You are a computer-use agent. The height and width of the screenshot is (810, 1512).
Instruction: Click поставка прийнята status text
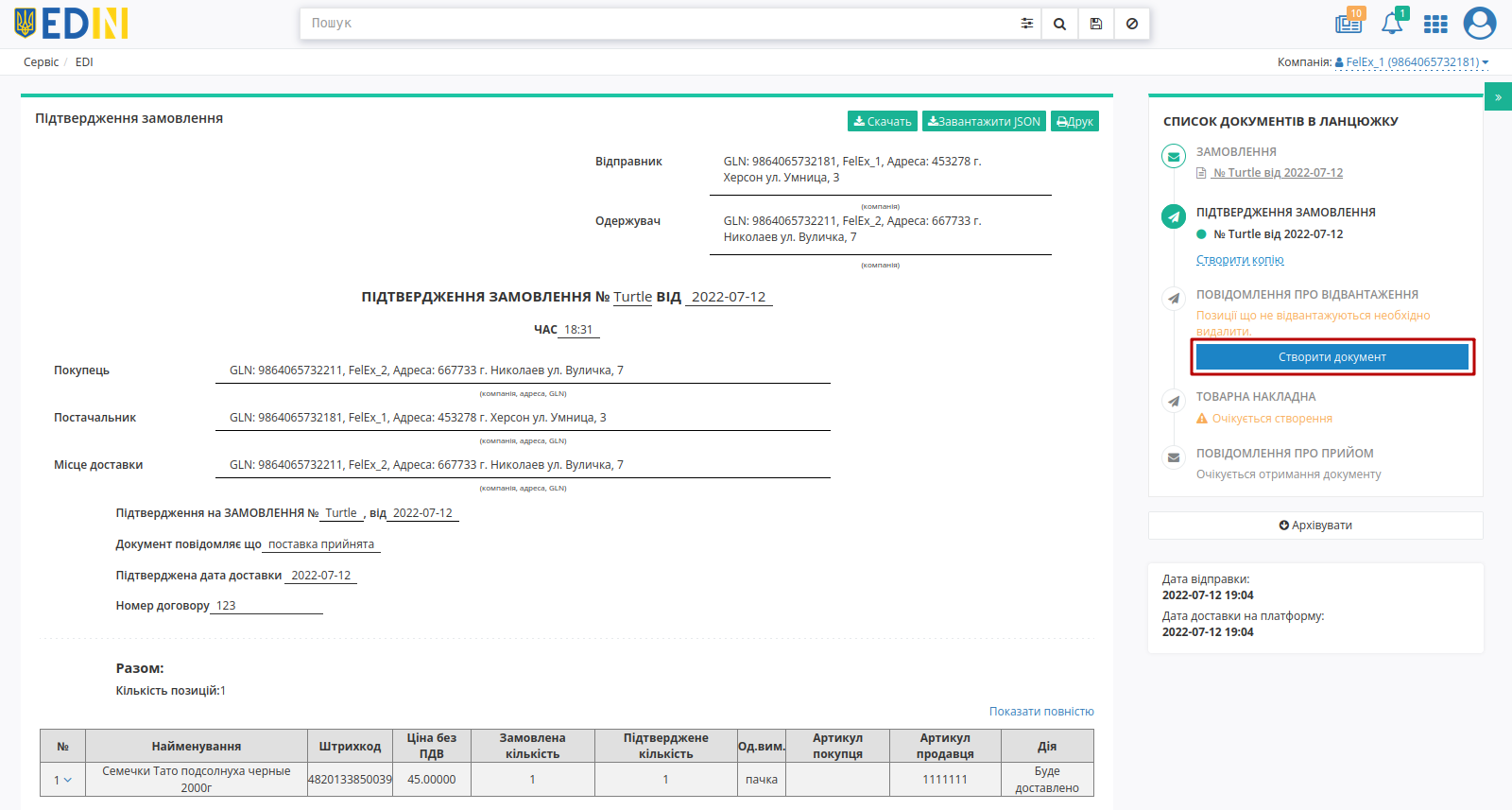321,544
